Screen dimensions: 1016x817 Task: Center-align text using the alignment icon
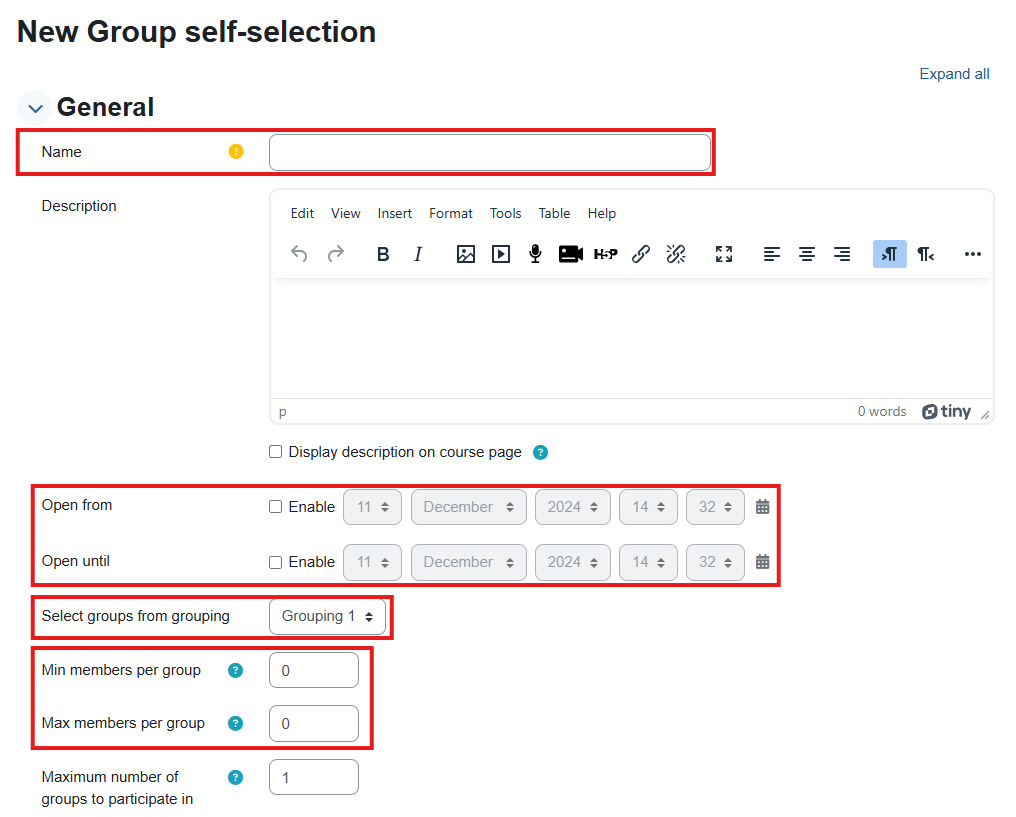pyautogui.click(x=806, y=254)
